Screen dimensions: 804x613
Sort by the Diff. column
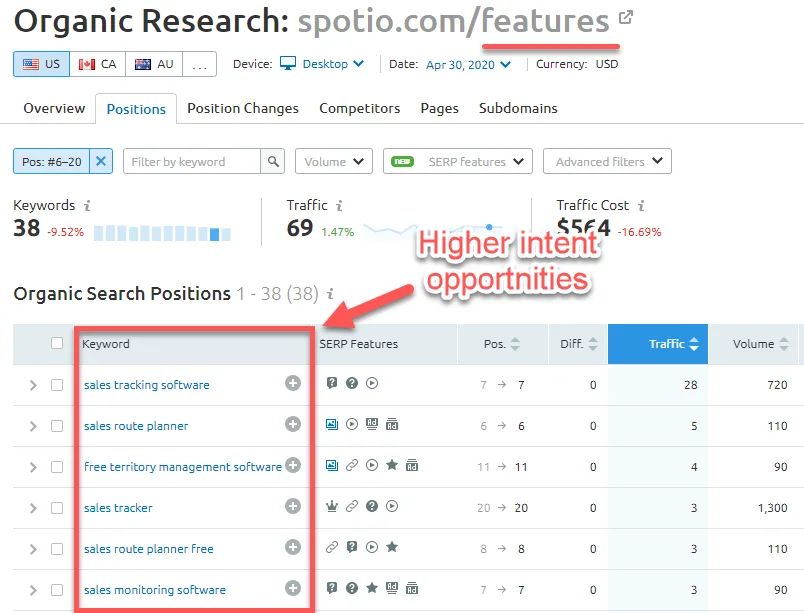tap(579, 344)
